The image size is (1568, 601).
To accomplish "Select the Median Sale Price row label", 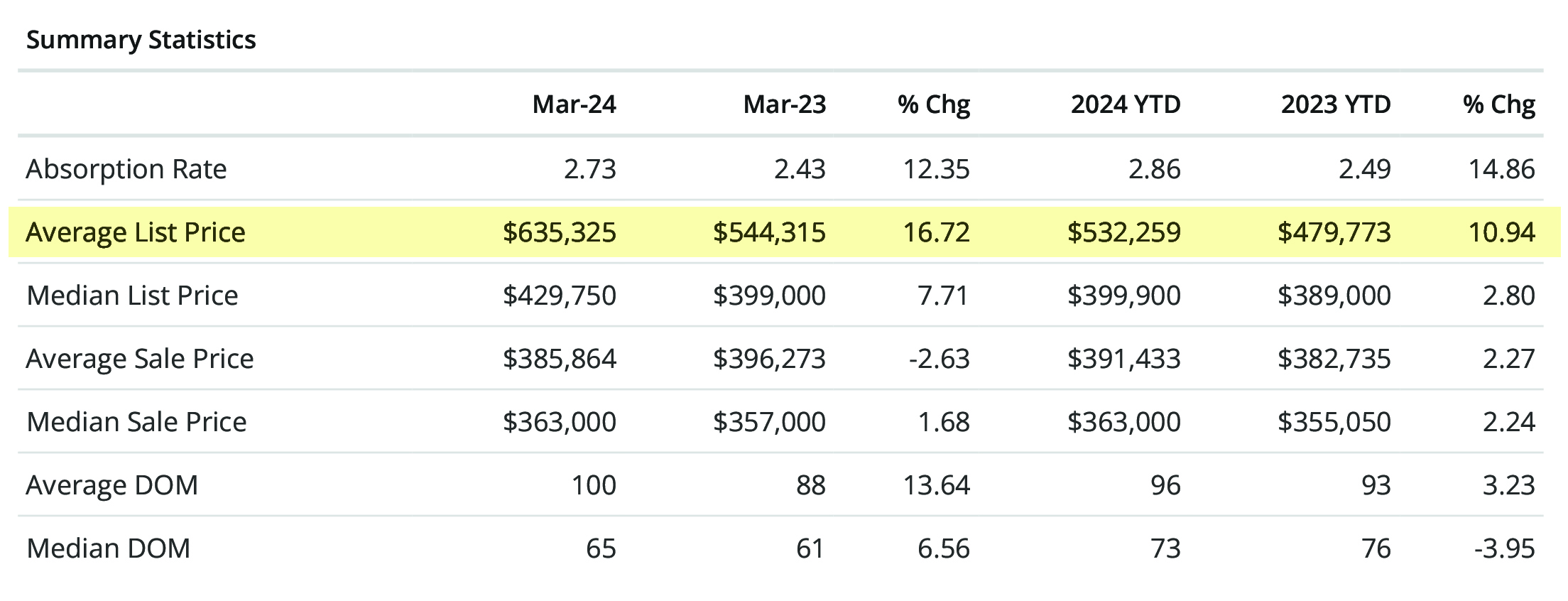I will (x=136, y=422).
